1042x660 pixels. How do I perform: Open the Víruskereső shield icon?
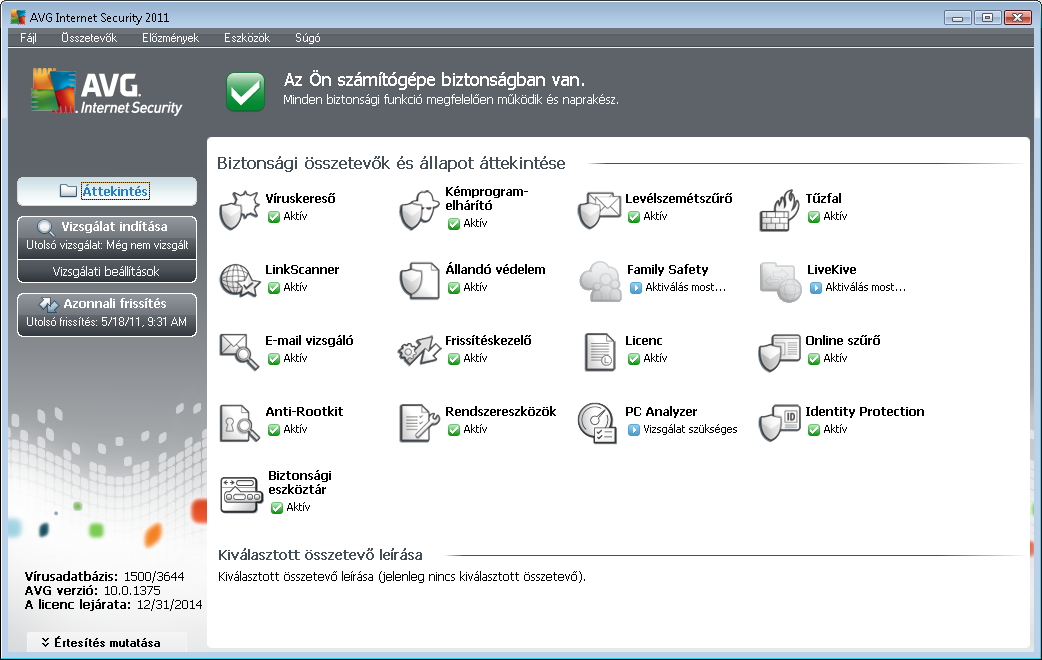click(x=239, y=209)
